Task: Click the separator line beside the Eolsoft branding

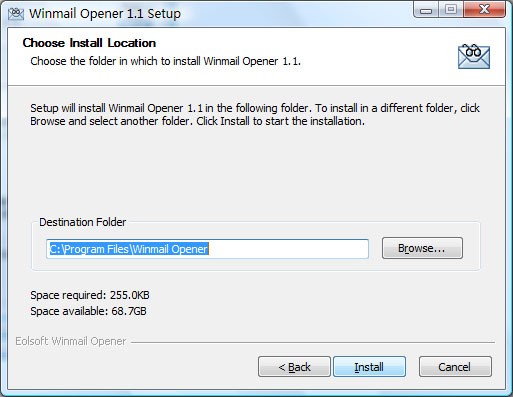Action: pos(313,342)
